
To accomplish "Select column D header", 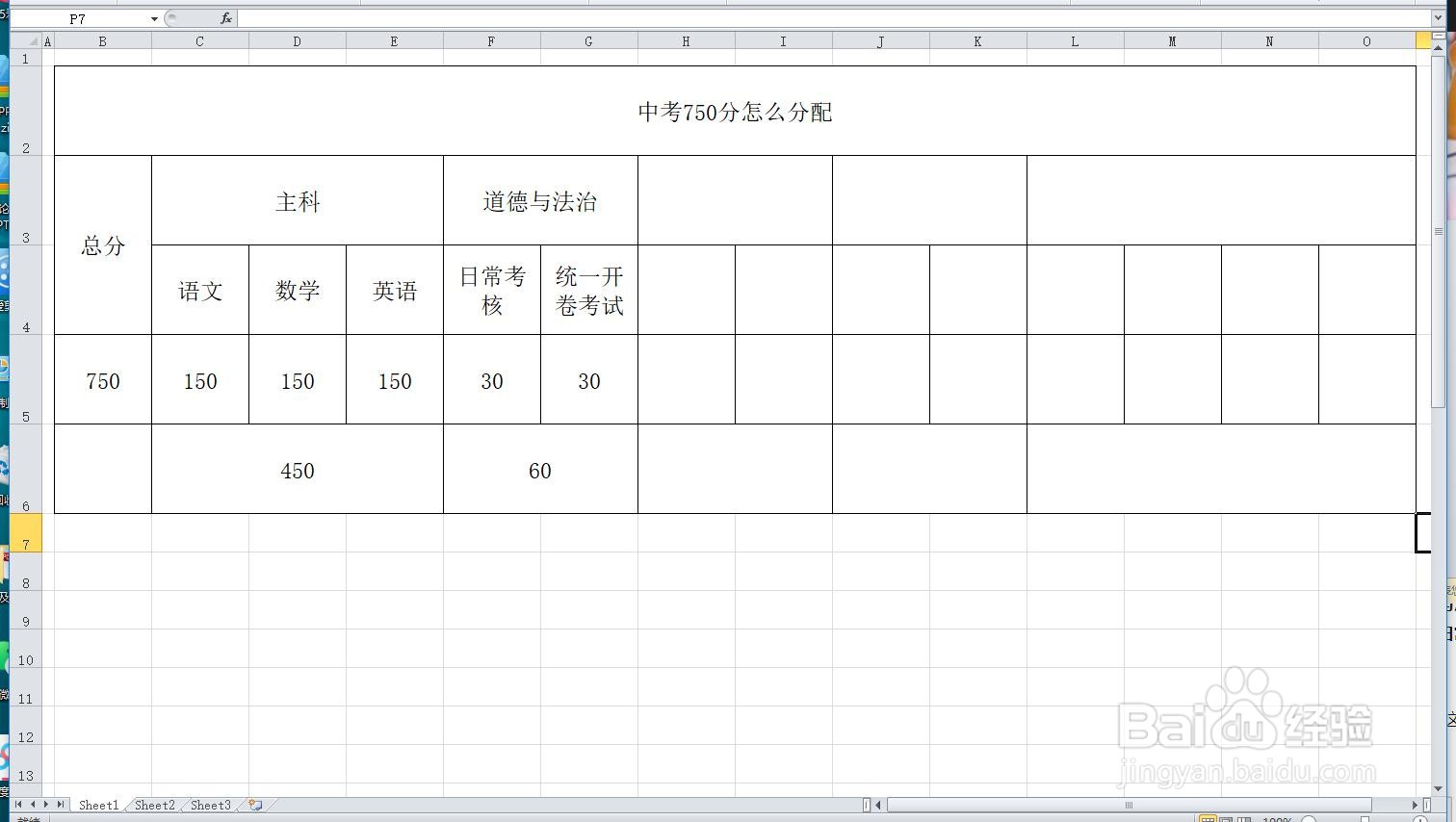I will point(298,41).
